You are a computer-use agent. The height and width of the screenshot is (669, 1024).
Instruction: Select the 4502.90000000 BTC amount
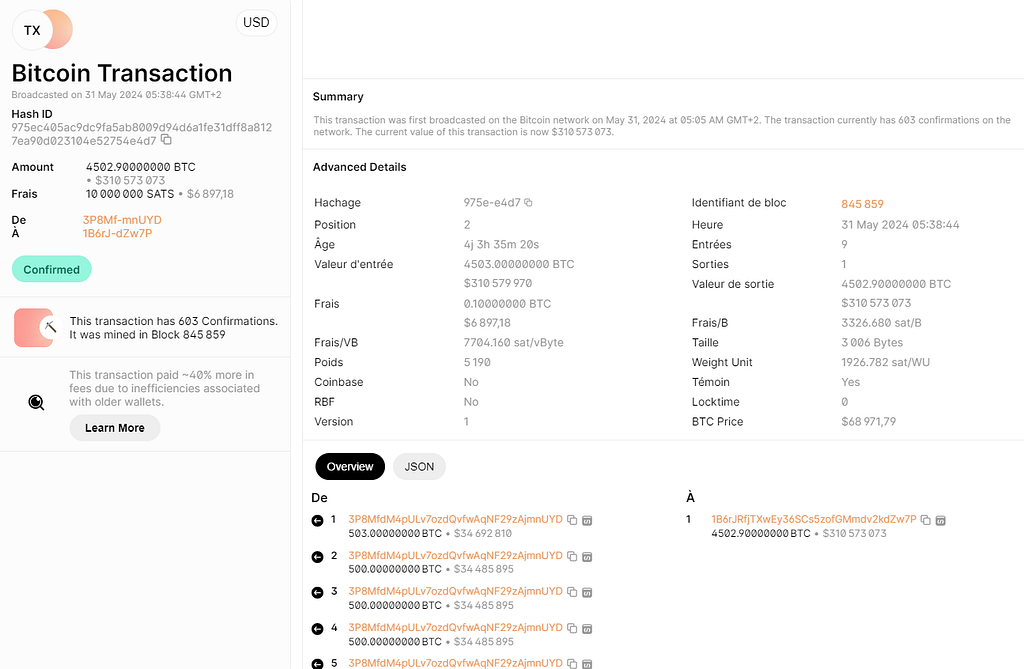click(x=140, y=167)
